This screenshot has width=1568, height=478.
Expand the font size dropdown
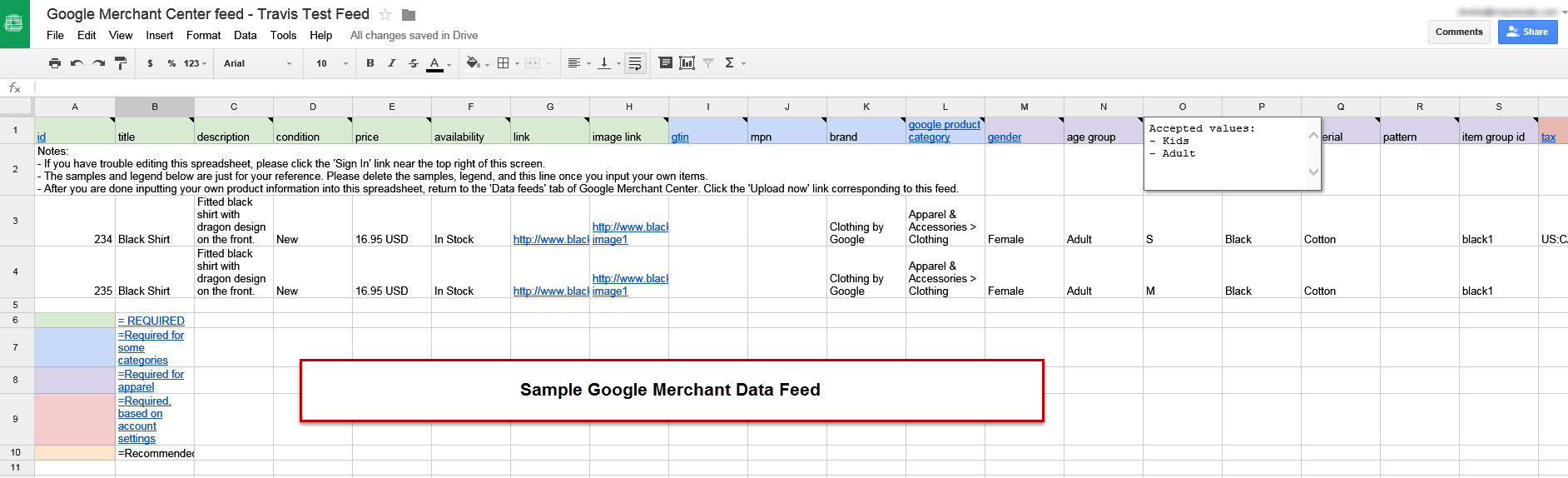tap(331, 63)
